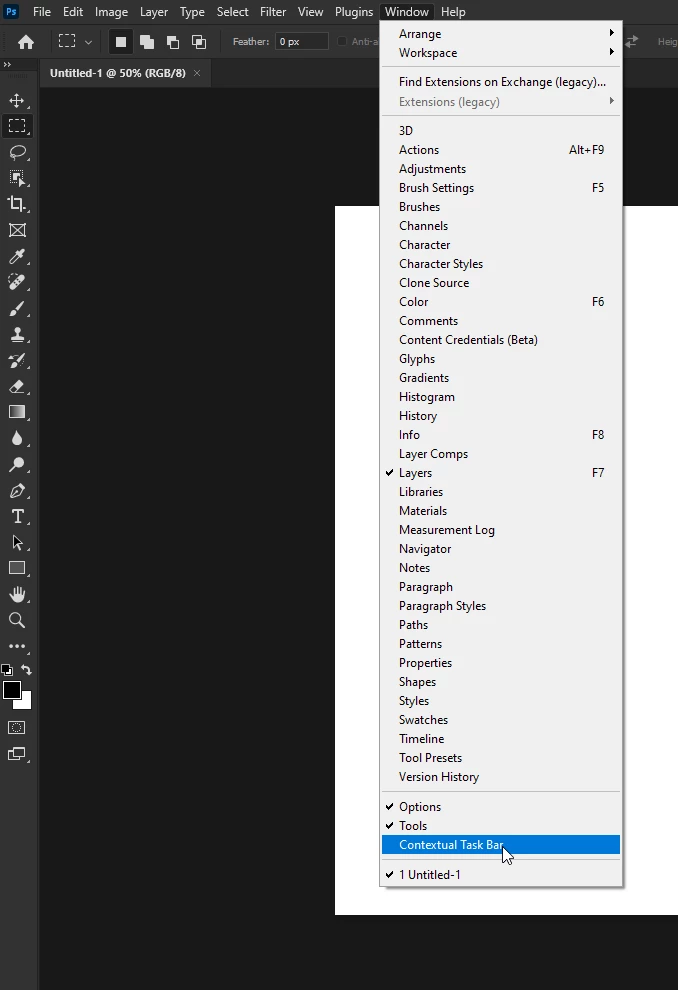
Task: Click the Home button in options bar
Action: 26,42
